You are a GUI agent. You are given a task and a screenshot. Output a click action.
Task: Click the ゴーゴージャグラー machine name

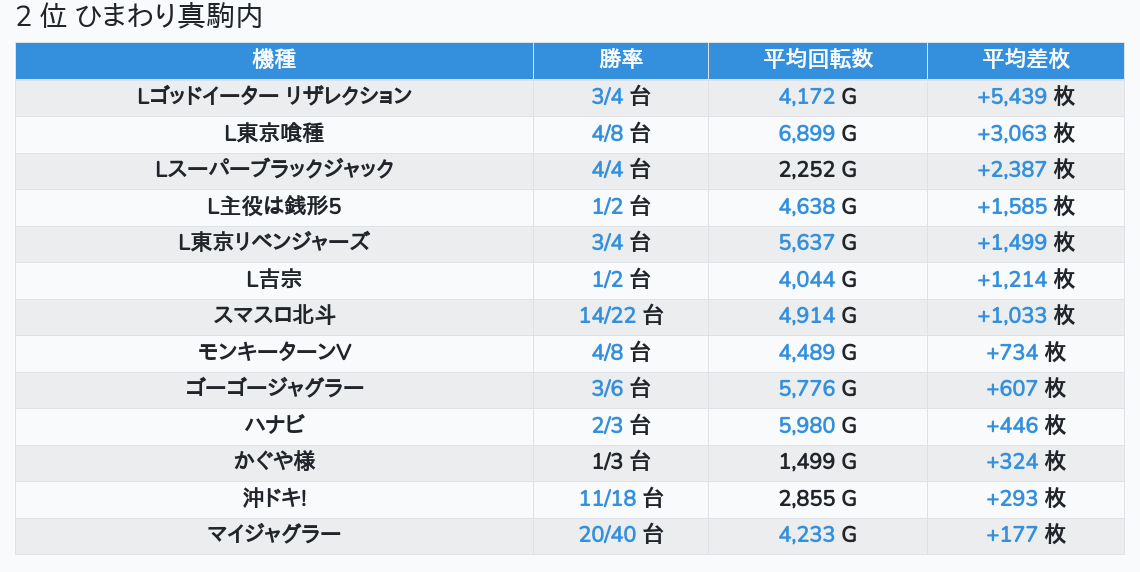click(x=274, y=389)
